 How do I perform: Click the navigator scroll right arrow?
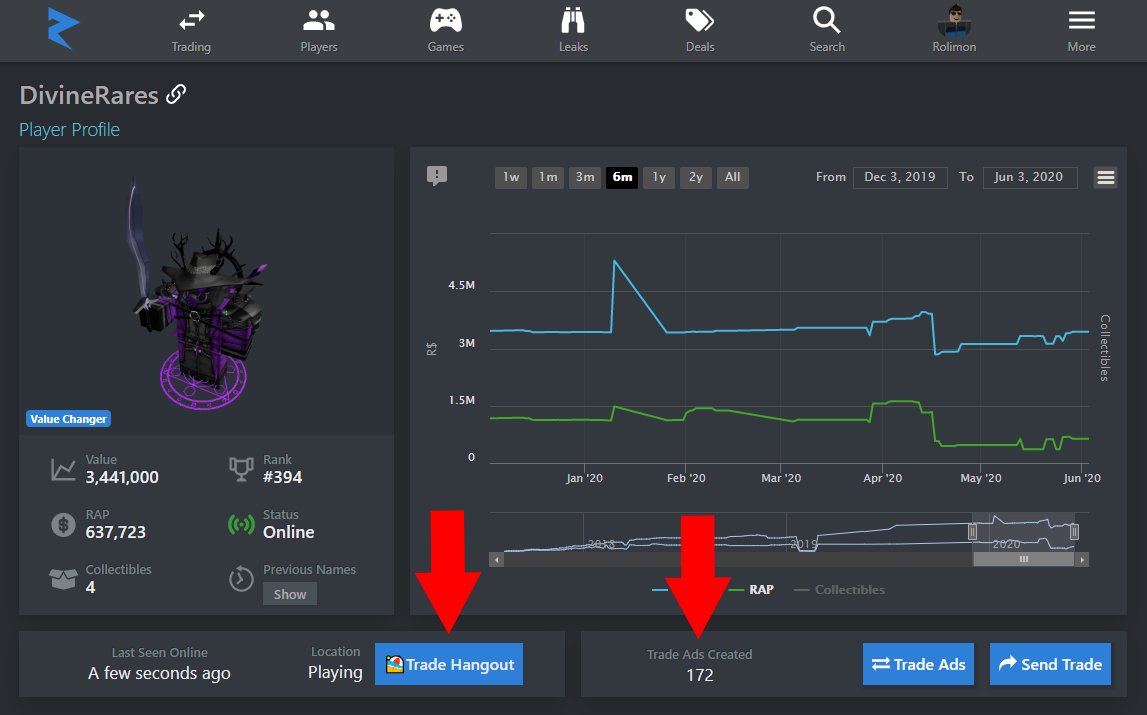(x=1082, y=560)
